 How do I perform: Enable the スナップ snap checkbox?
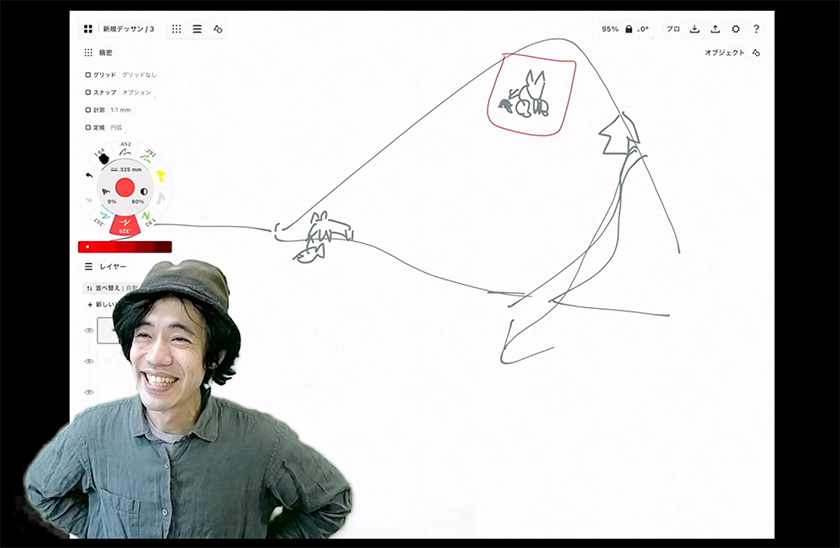(88, 92)
